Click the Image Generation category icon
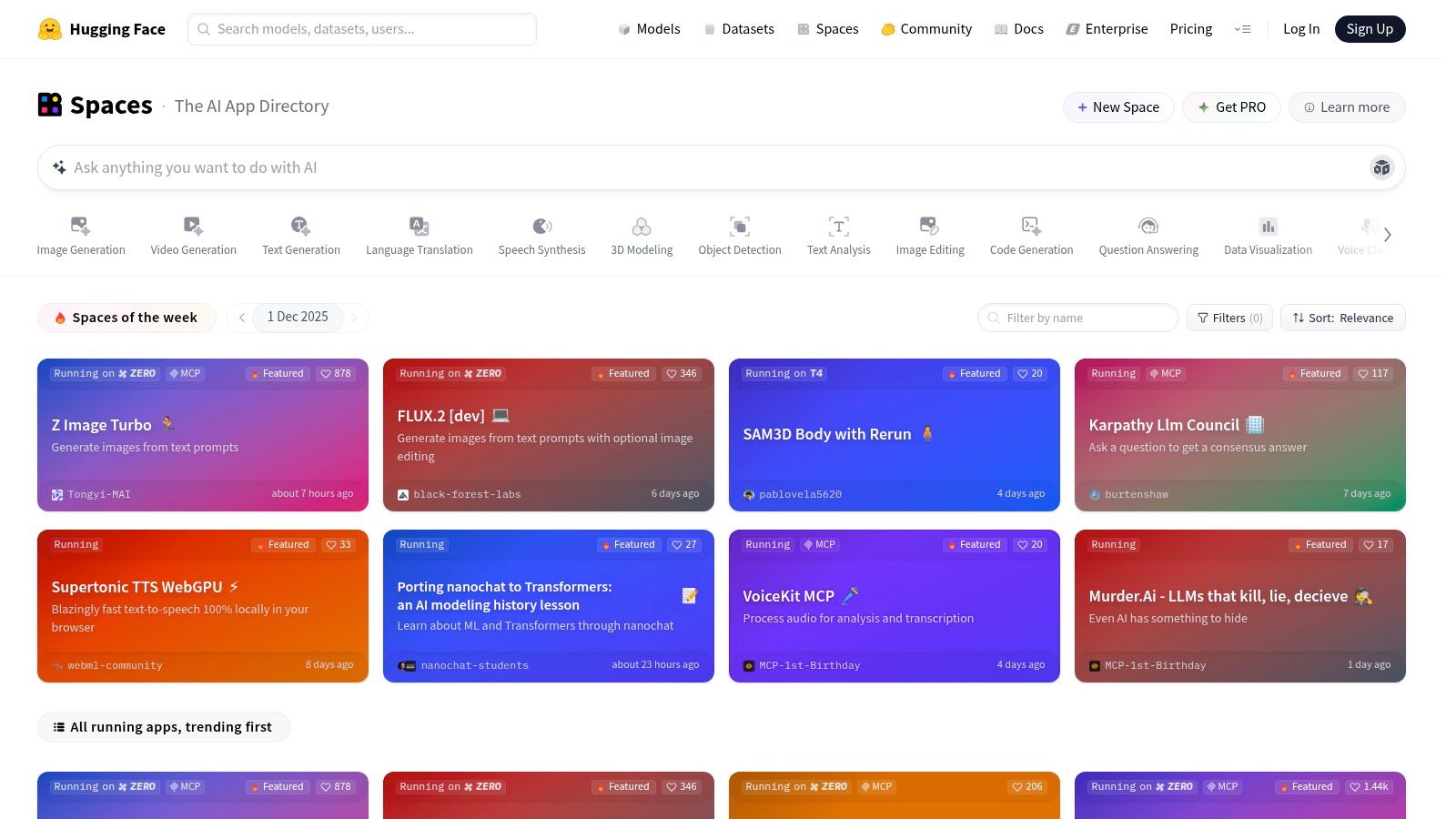The width and height of the screenshot is (1456, 819). [x=80, y=226]
